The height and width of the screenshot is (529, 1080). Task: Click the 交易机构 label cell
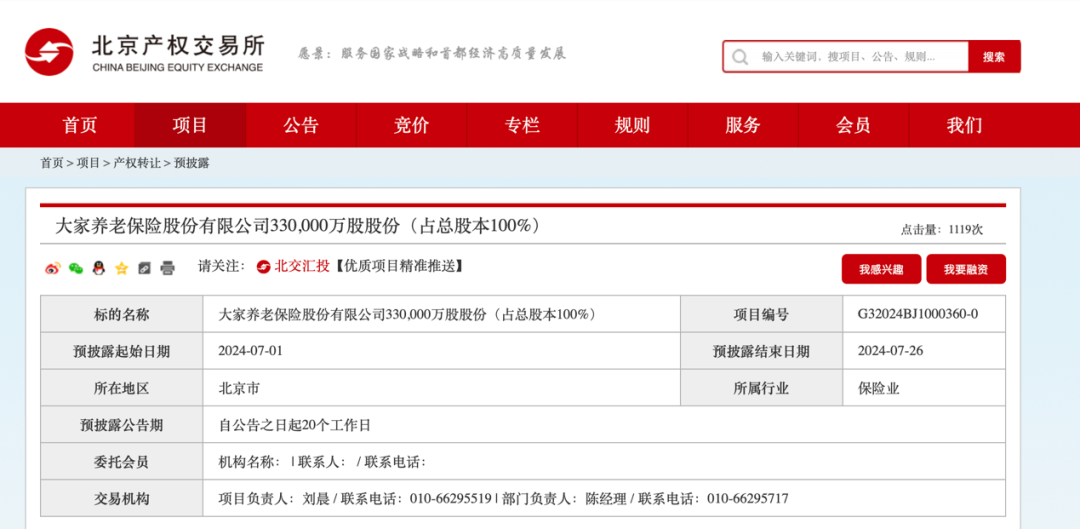[x=121, y=499]
